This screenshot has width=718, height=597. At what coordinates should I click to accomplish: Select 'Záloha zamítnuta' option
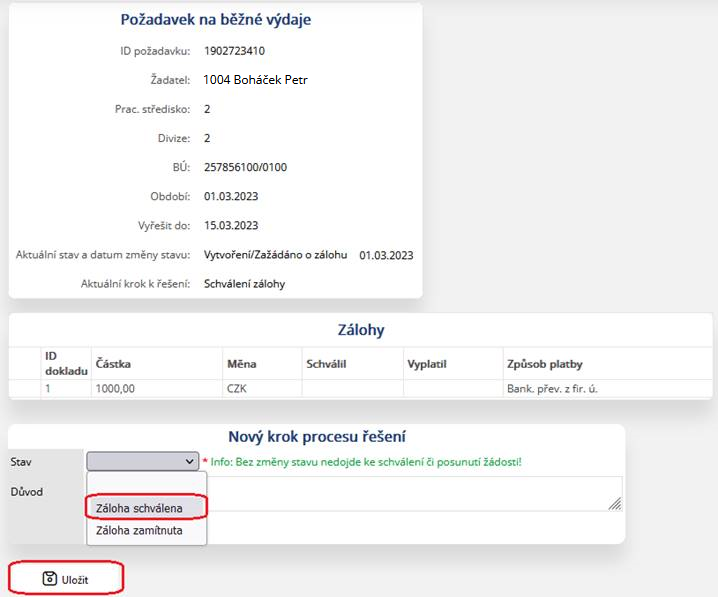[x=147, y=530]
